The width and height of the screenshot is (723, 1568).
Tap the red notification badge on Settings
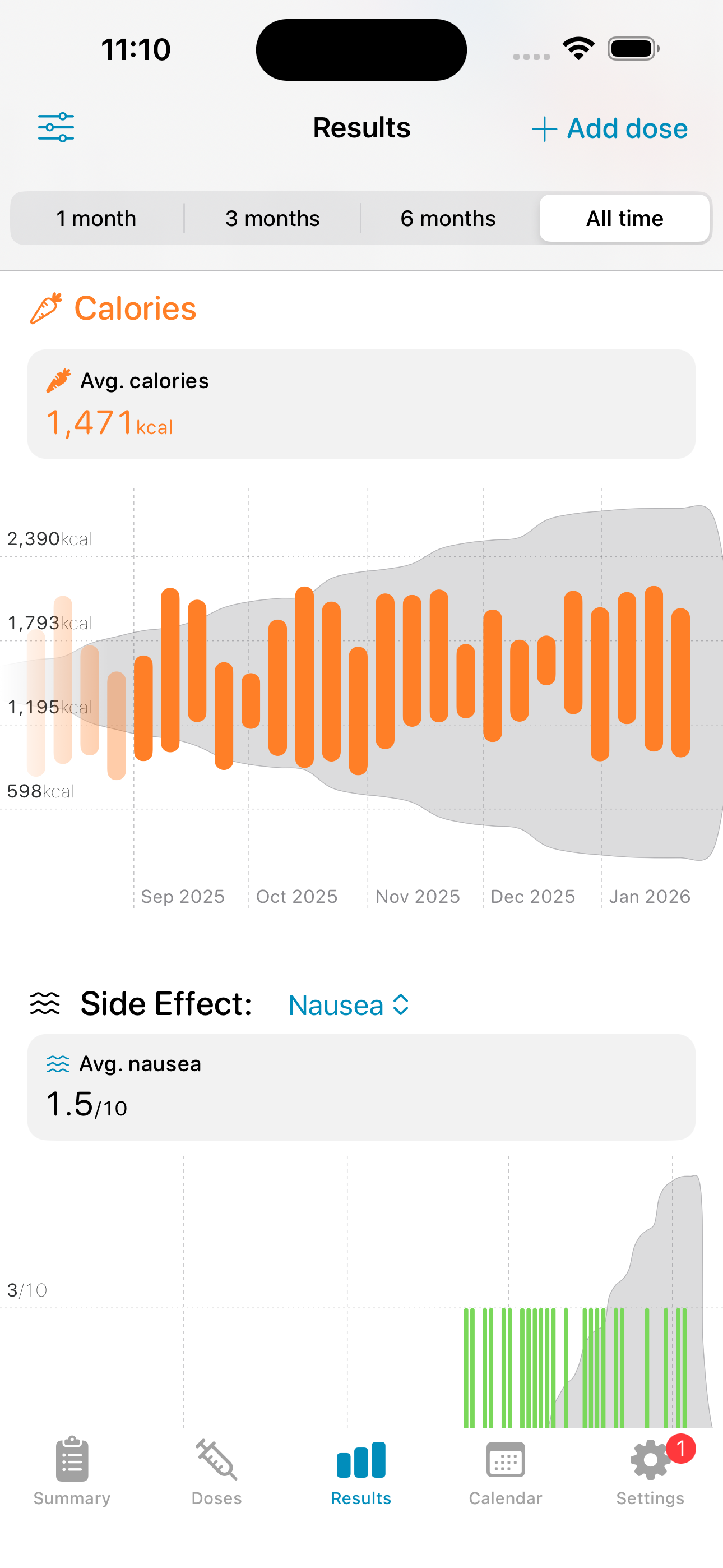[x=680, y=1449]
